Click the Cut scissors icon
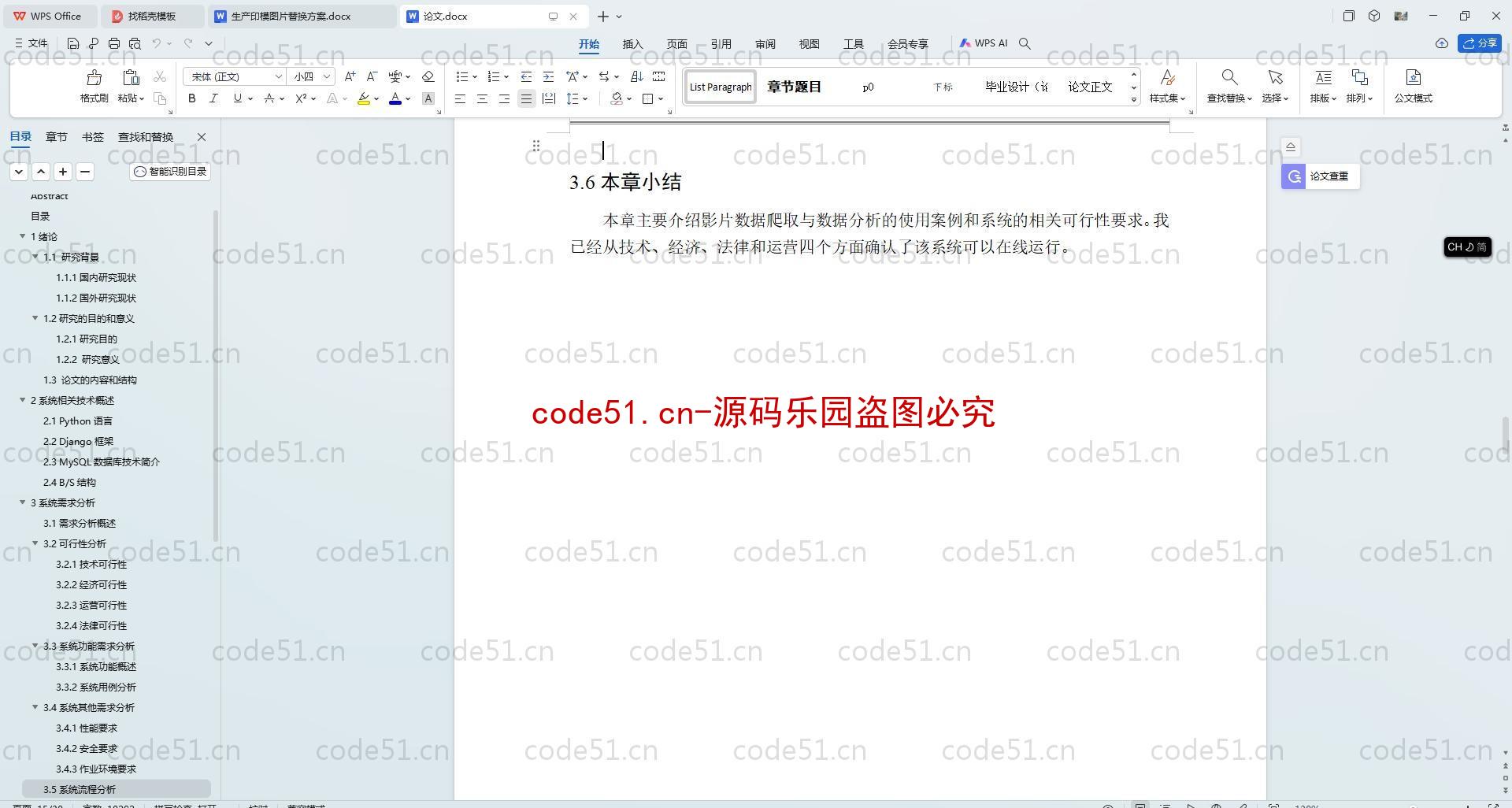 coord(160,76)
